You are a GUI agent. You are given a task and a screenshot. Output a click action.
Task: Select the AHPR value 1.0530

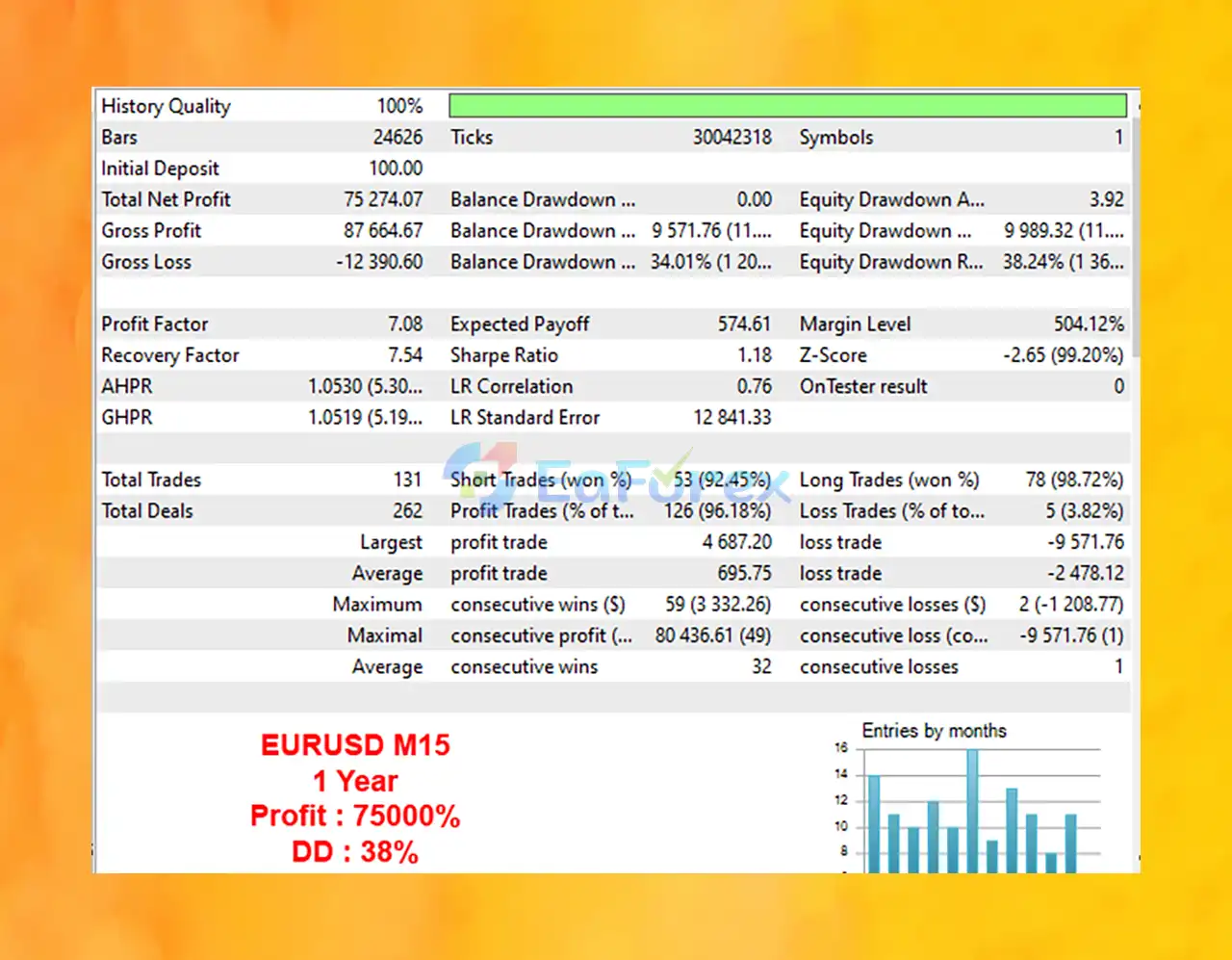(365, 386)
